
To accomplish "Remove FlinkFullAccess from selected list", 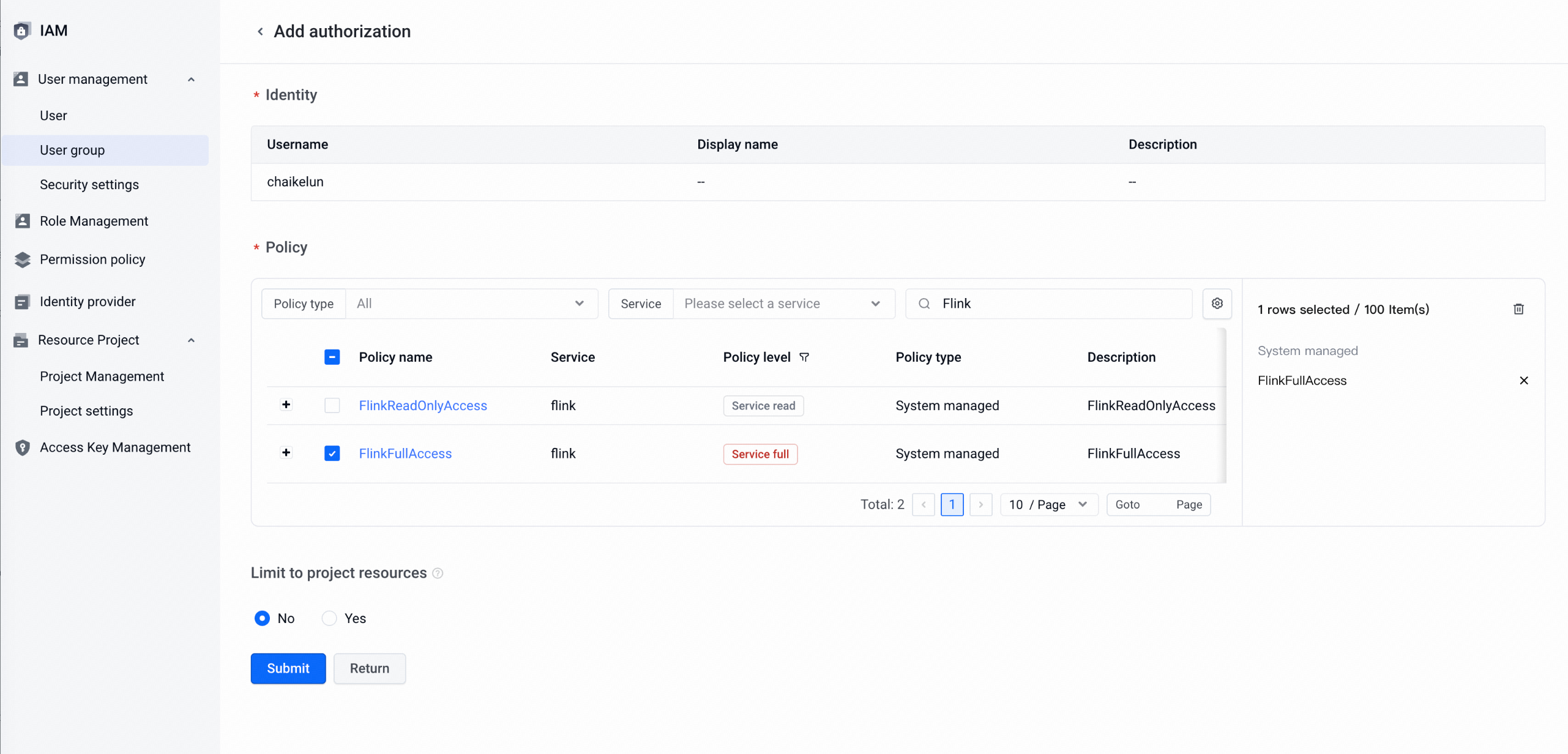I will click(x=1524, y=380).
